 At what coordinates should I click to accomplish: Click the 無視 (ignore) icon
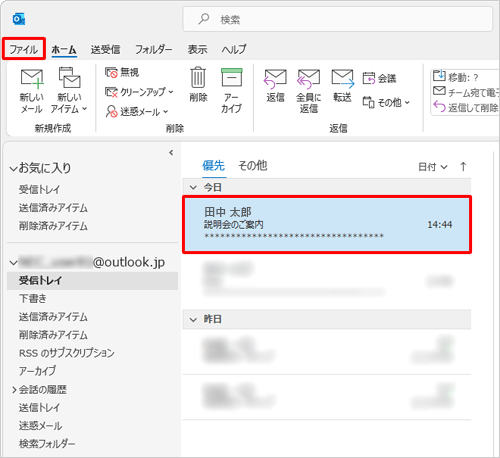tap(111, 72)
